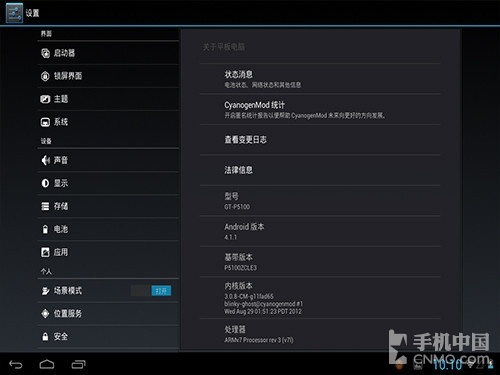This screenshot has height=375, width=500.
Task: Open the 位置服务 location icon
Action: pos(45,314)
